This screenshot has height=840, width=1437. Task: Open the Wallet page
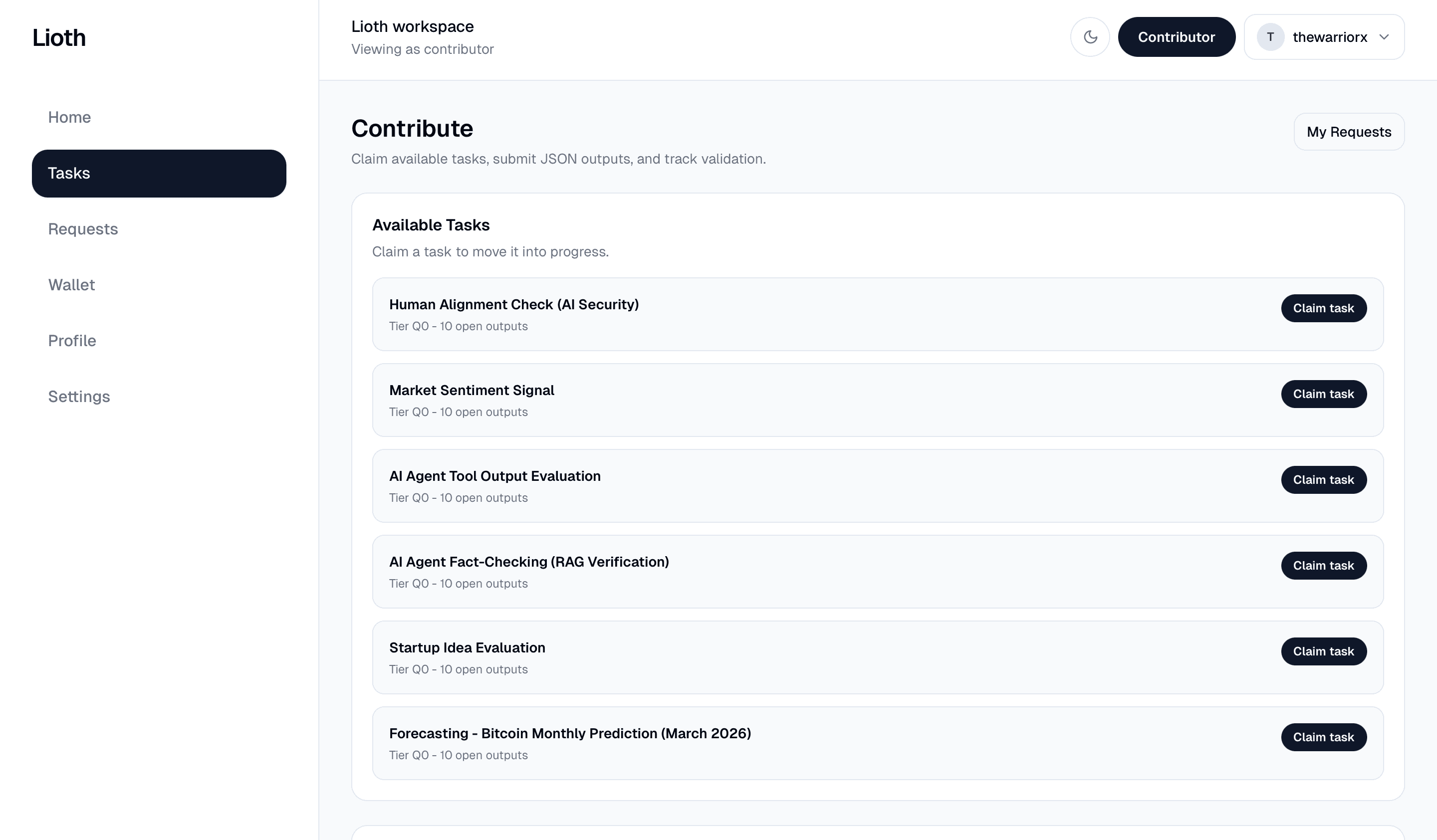[71, 284]
